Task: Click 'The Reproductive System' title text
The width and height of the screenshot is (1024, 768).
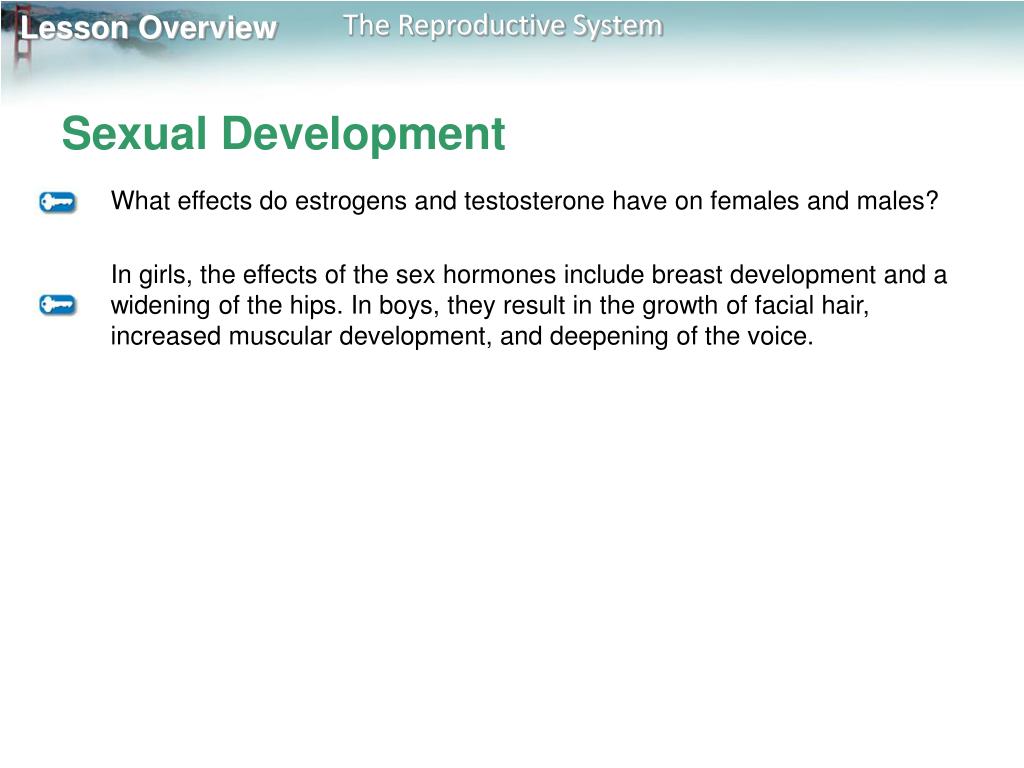Action: [x=503, y=26]
